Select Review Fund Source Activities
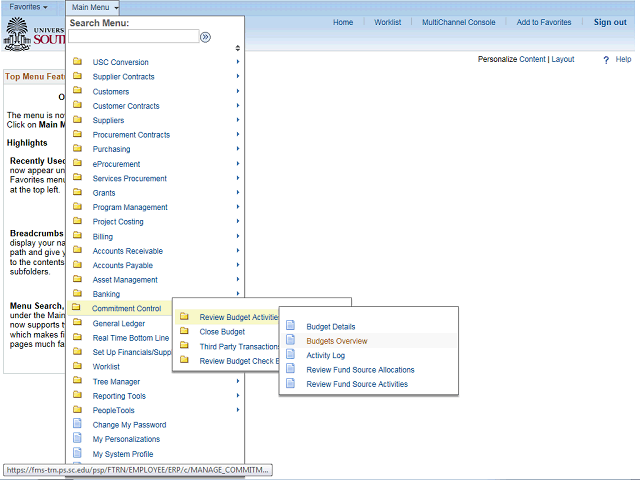Viewport: 640px width, 480px height. (357, 384)
